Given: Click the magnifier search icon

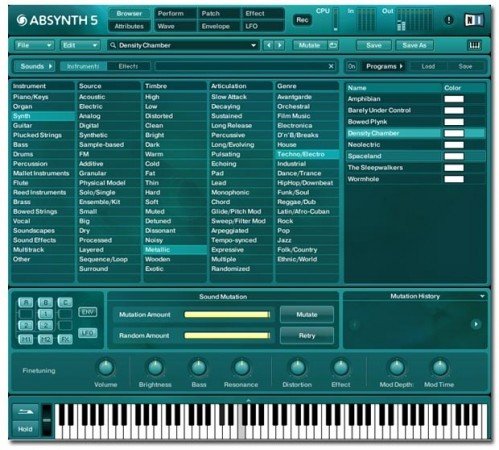Looking at the screenshot, I should [113, 45].
